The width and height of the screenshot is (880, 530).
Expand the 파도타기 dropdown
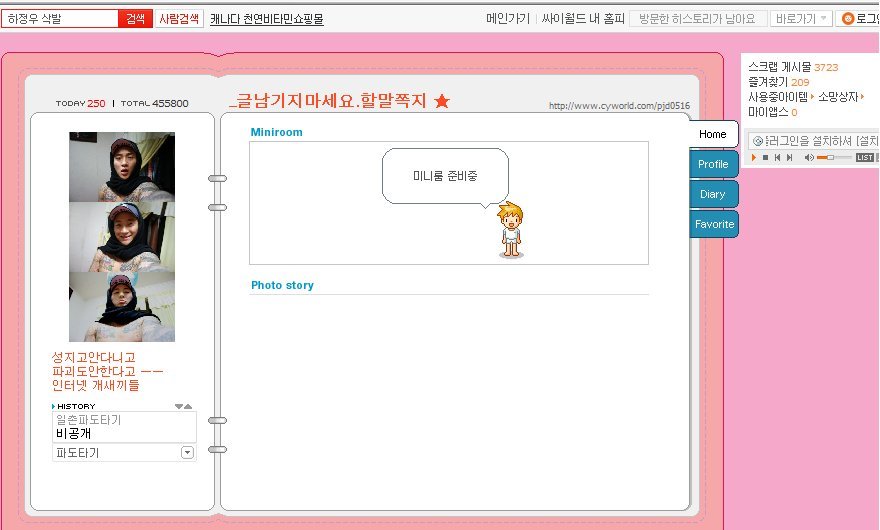tap(187, 453)
